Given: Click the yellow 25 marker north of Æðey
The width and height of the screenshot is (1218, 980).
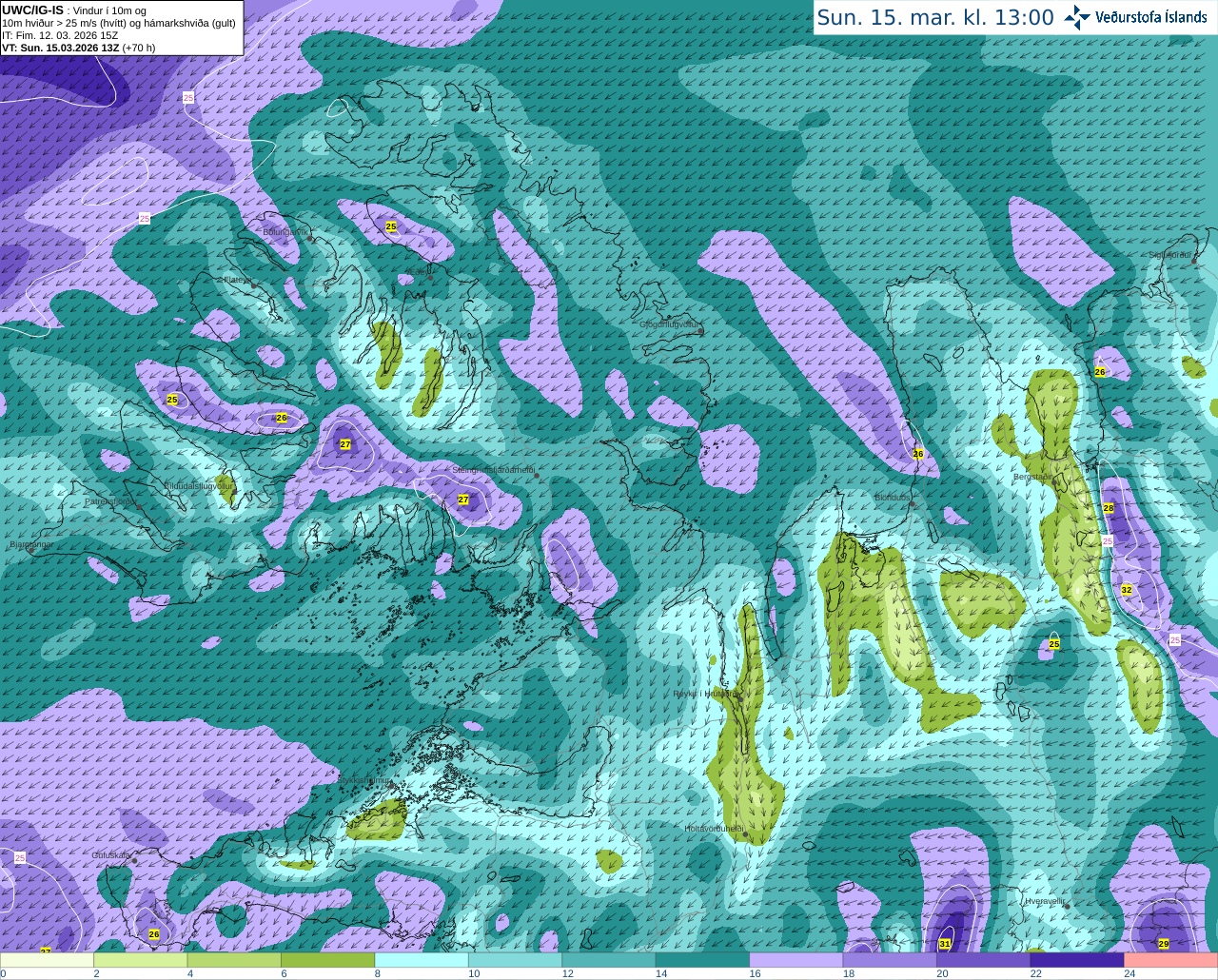Looking at the screenshot, I should pos(391,226).
